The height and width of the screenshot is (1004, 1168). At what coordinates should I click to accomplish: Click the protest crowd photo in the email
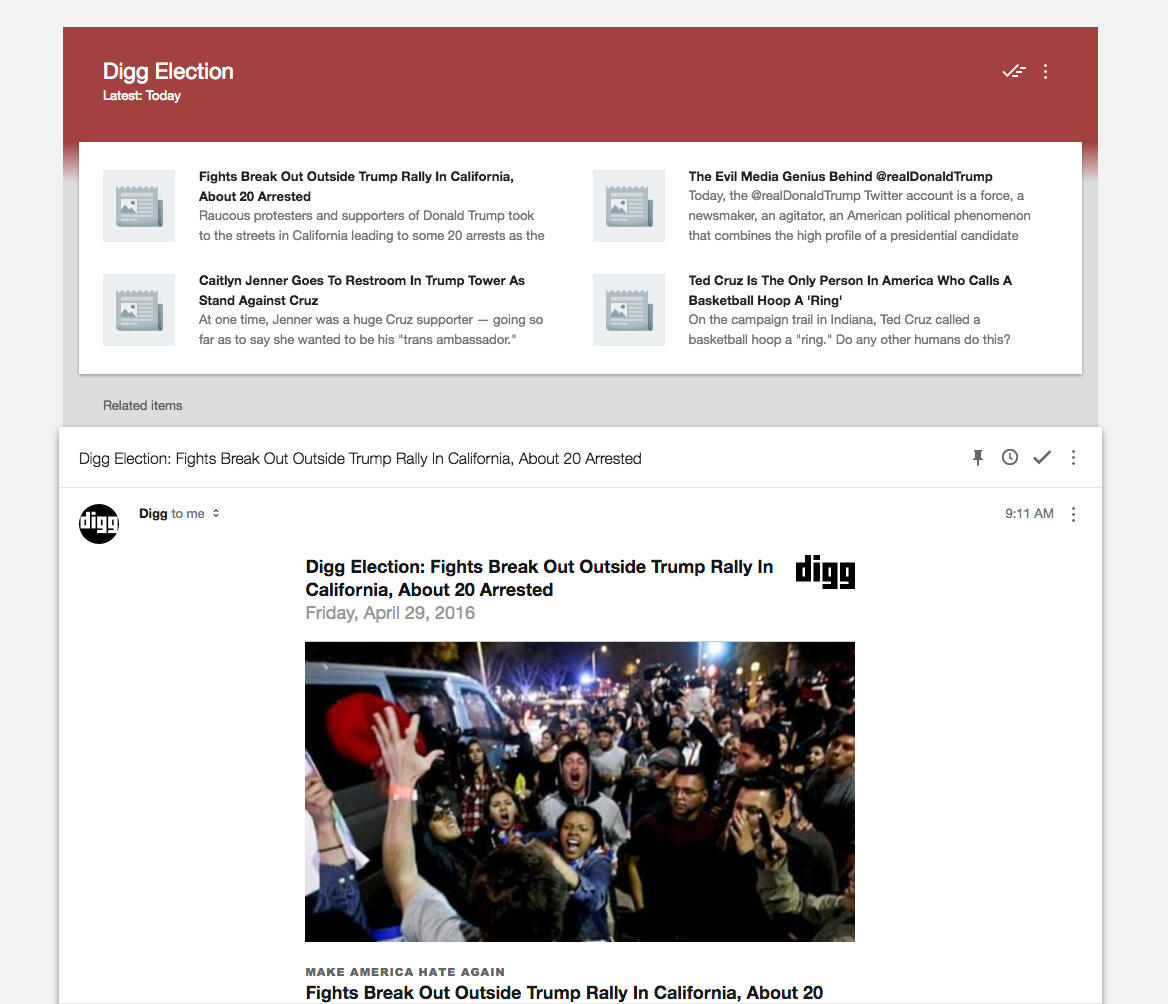tap(579, 791)
